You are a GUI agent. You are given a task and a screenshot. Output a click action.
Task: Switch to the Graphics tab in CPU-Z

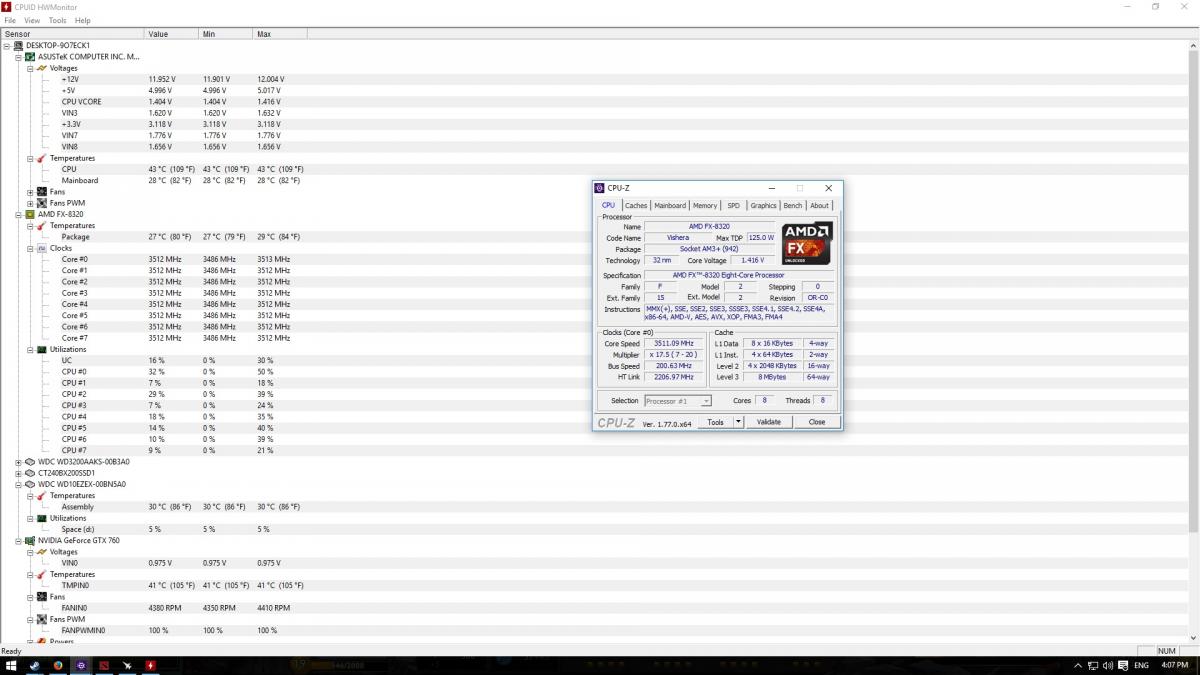coord(763,205)
